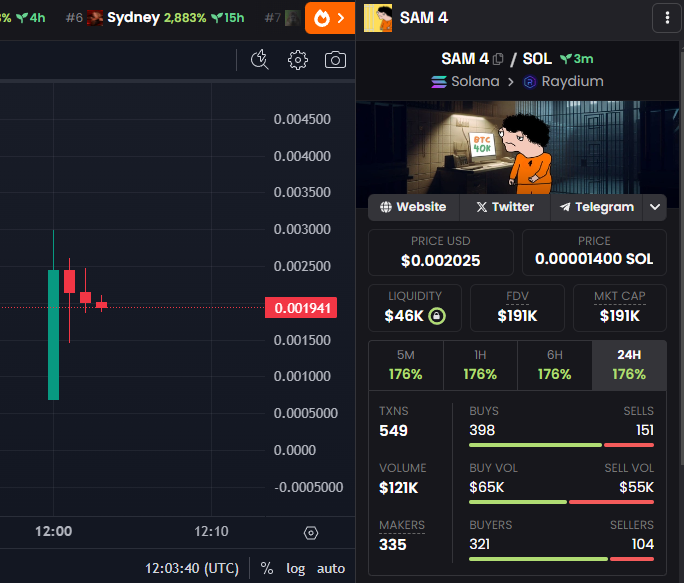
Task: Click the Sydney token icon in the ticker
Action: [x=95, y=18]
